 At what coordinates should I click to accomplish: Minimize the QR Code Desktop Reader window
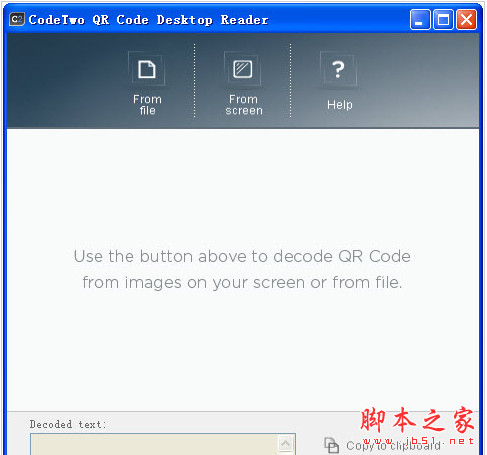(420, 20)
